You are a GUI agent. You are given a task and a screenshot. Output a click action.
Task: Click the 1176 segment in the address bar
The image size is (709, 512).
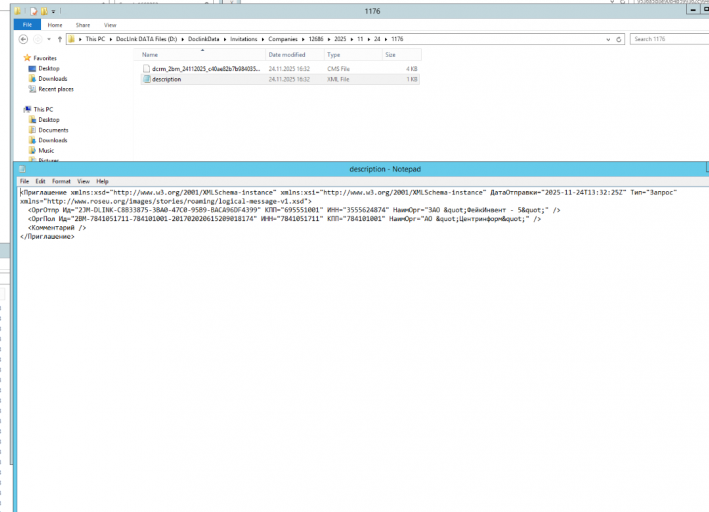tap(397, 39)
